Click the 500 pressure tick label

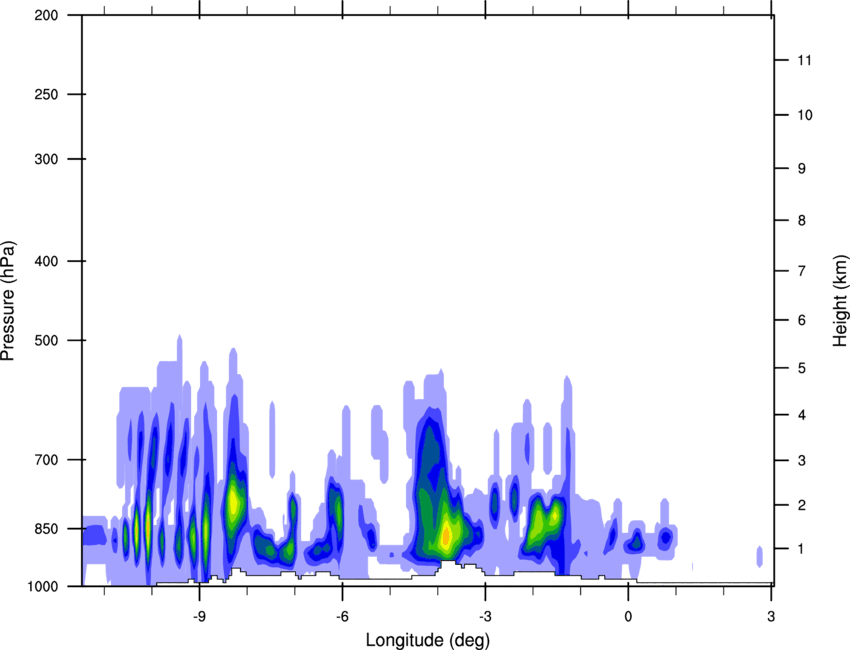pos(46,340)
